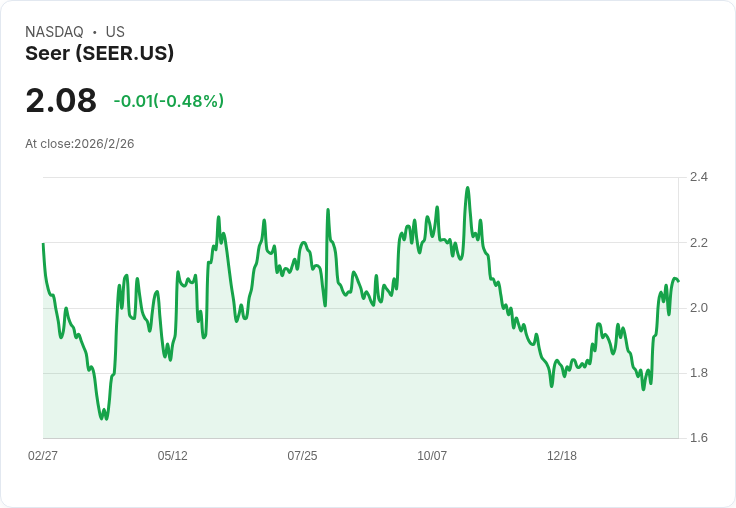The height and width of the screenshot is (508, 736).
Task: Click the 1.8 price axis label
Action: [698, 373]
